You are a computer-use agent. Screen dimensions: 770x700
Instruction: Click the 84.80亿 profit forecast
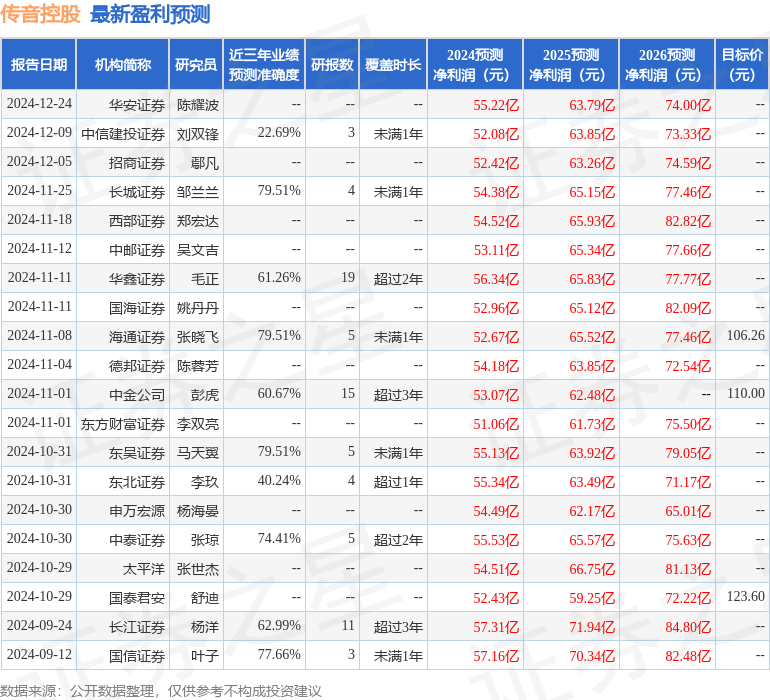coord(688,626)
